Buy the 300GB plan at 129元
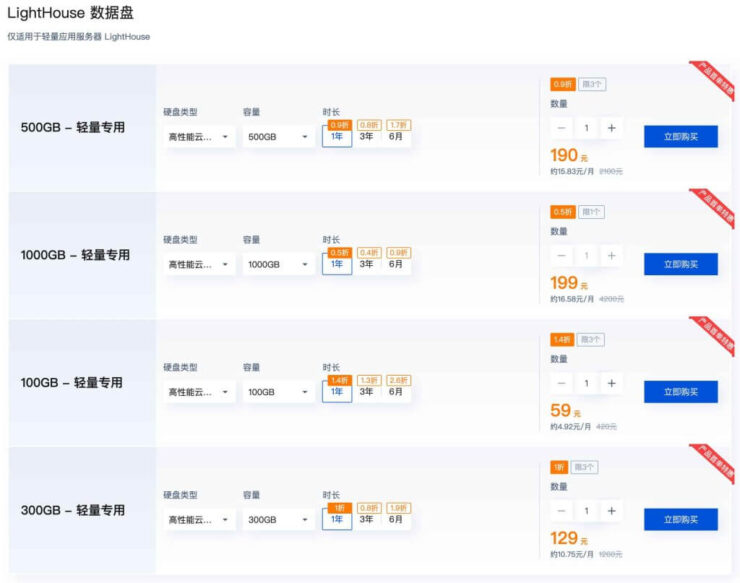Screen dimensions: 740x583 tap(681, 519)
